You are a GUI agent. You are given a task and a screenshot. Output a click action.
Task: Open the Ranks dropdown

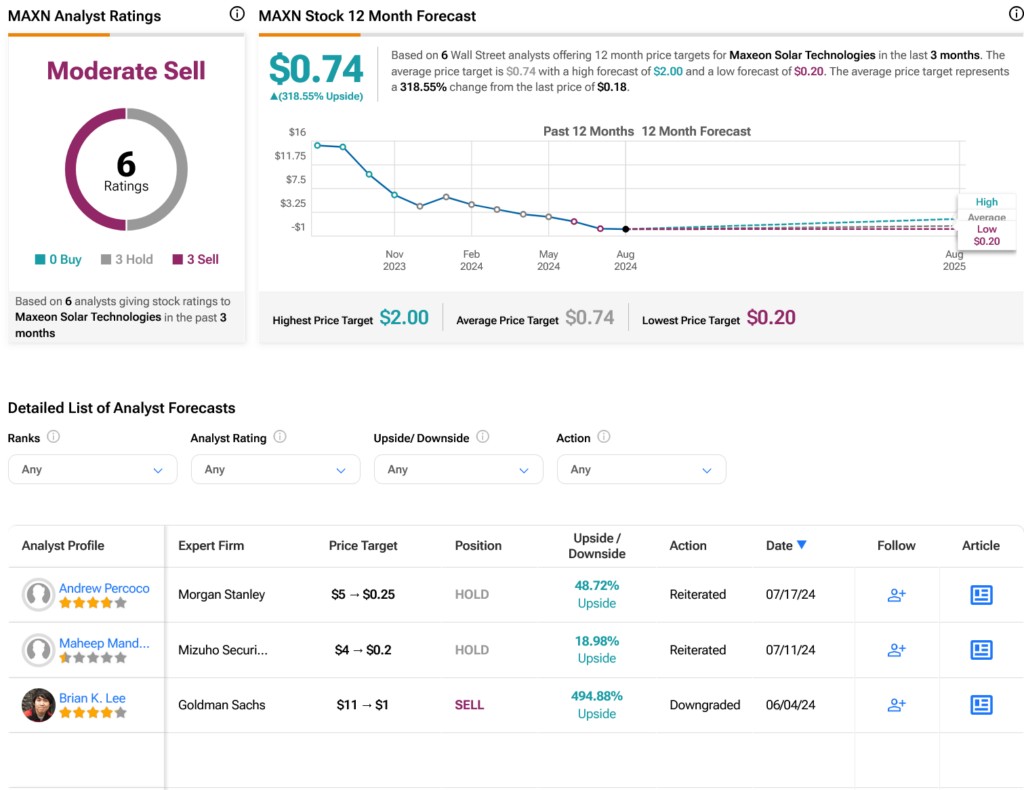click(92, 469)
